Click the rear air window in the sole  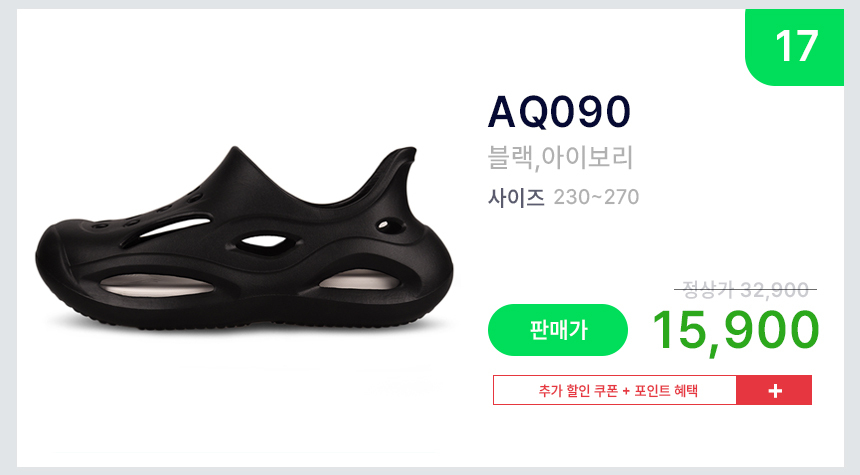click(x=360, y=280)
